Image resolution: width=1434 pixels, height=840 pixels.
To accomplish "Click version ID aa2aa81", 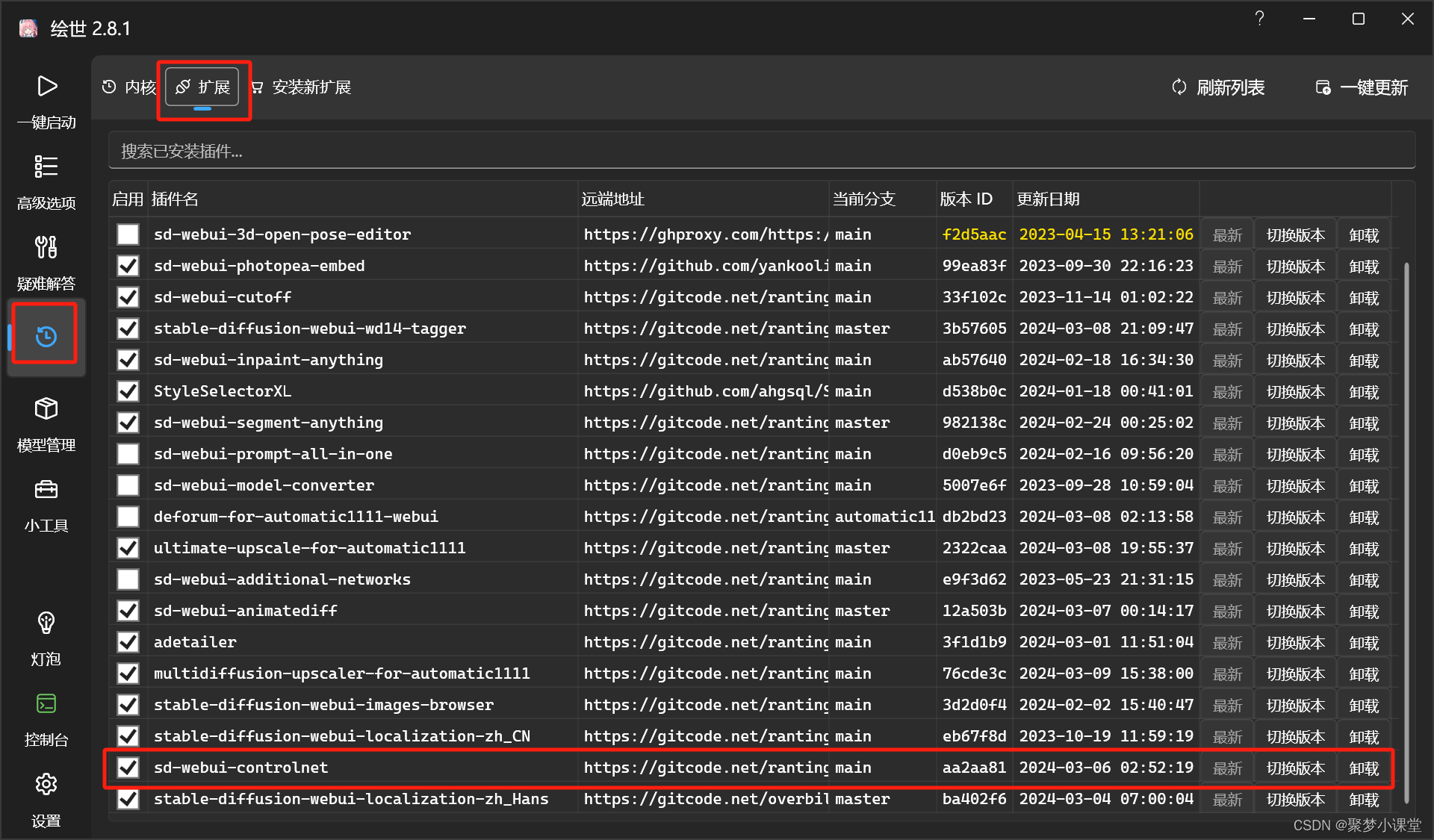I will [x=974, y=768].
